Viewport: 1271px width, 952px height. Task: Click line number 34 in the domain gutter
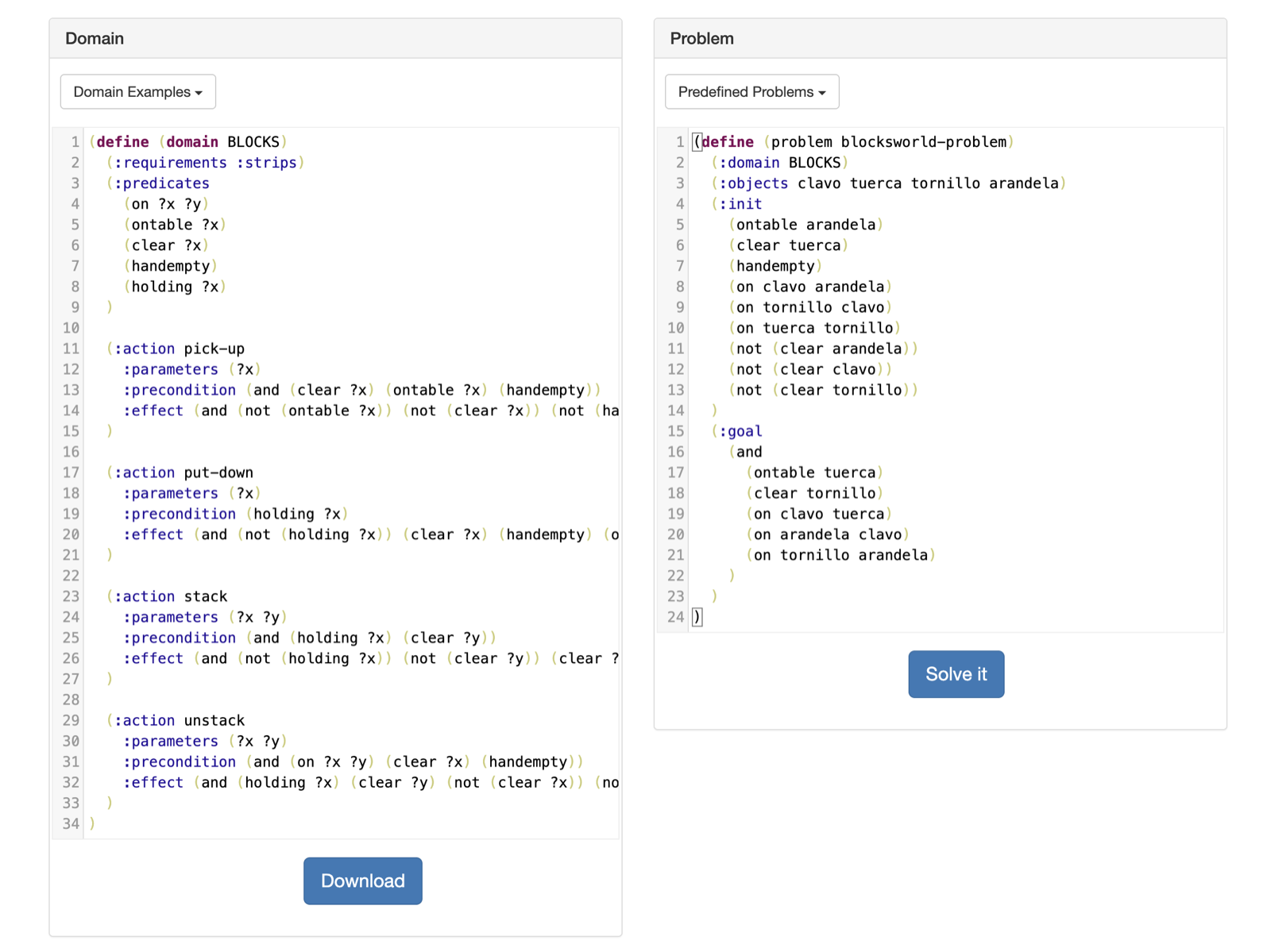click(71, 823)
